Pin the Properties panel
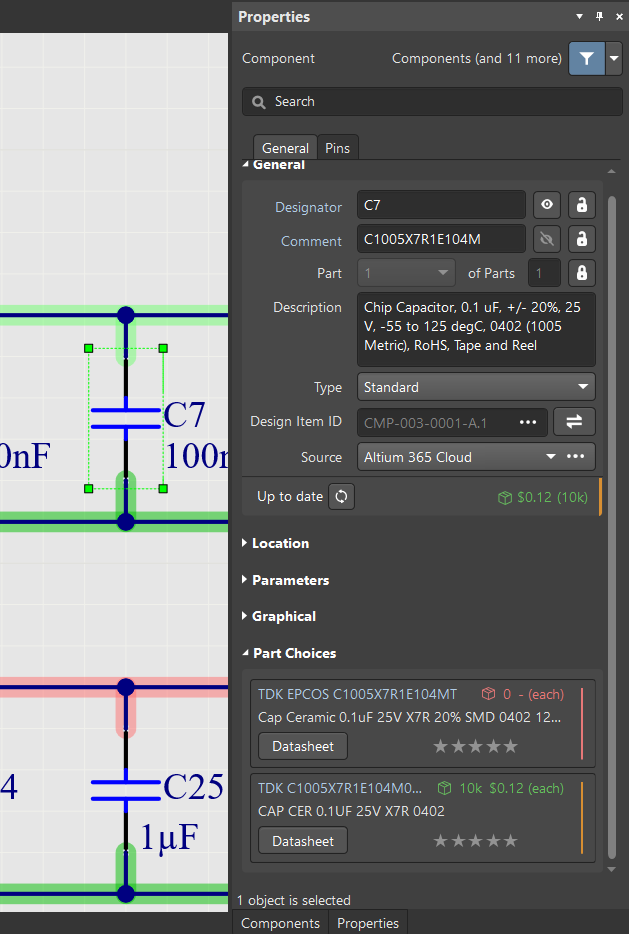The width and height of the screenshot is (629, 934). 599,17
